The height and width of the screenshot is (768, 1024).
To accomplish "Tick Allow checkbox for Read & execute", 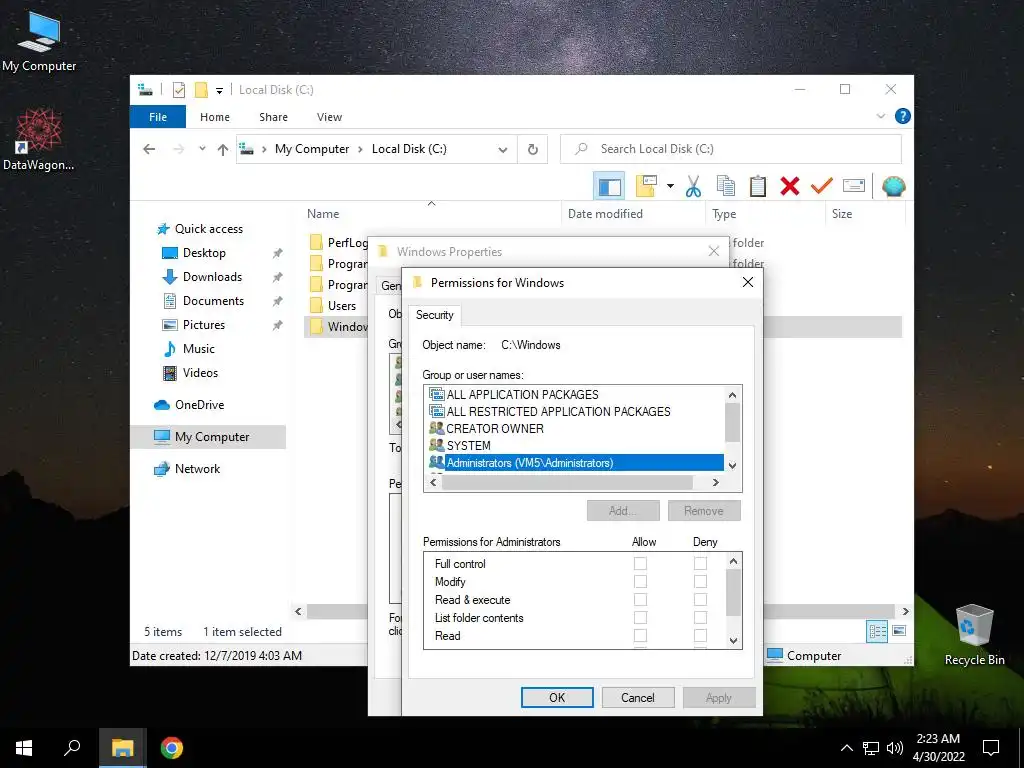I will (x=640, y=600).
